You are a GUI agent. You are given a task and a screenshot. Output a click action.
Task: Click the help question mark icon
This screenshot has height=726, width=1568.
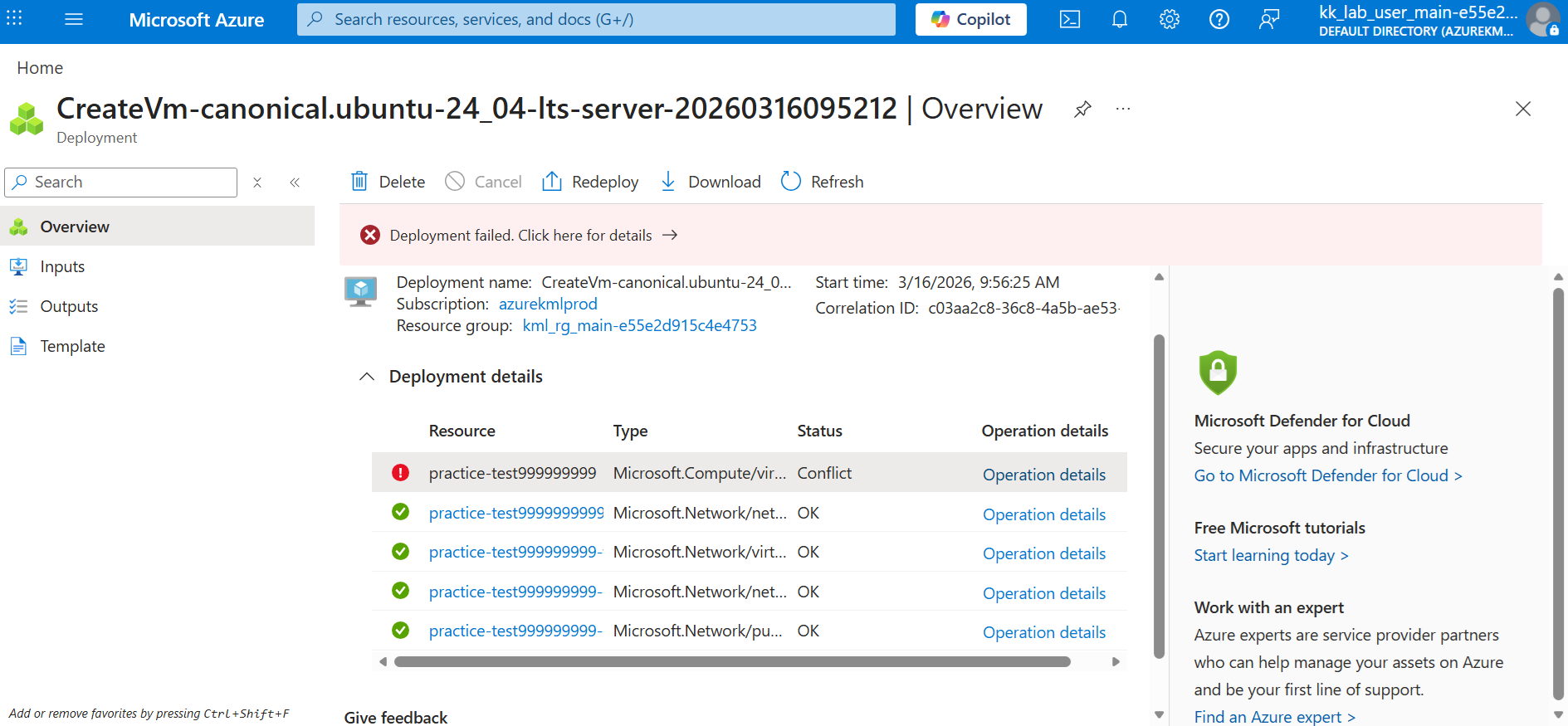point(1219,19)
